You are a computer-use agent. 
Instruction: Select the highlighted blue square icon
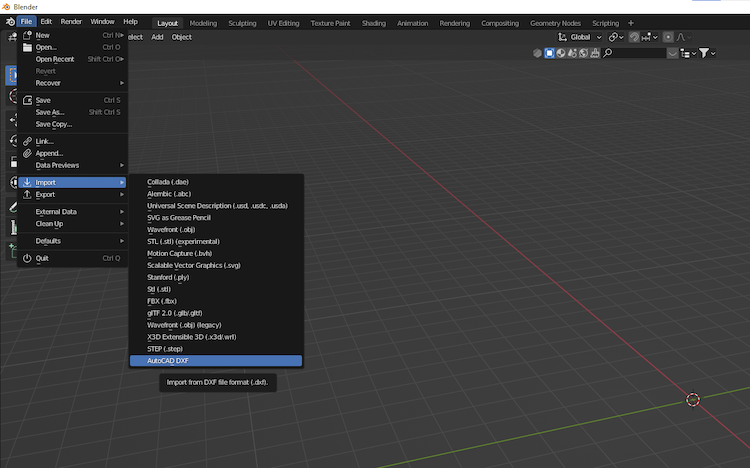coord(549,53)
